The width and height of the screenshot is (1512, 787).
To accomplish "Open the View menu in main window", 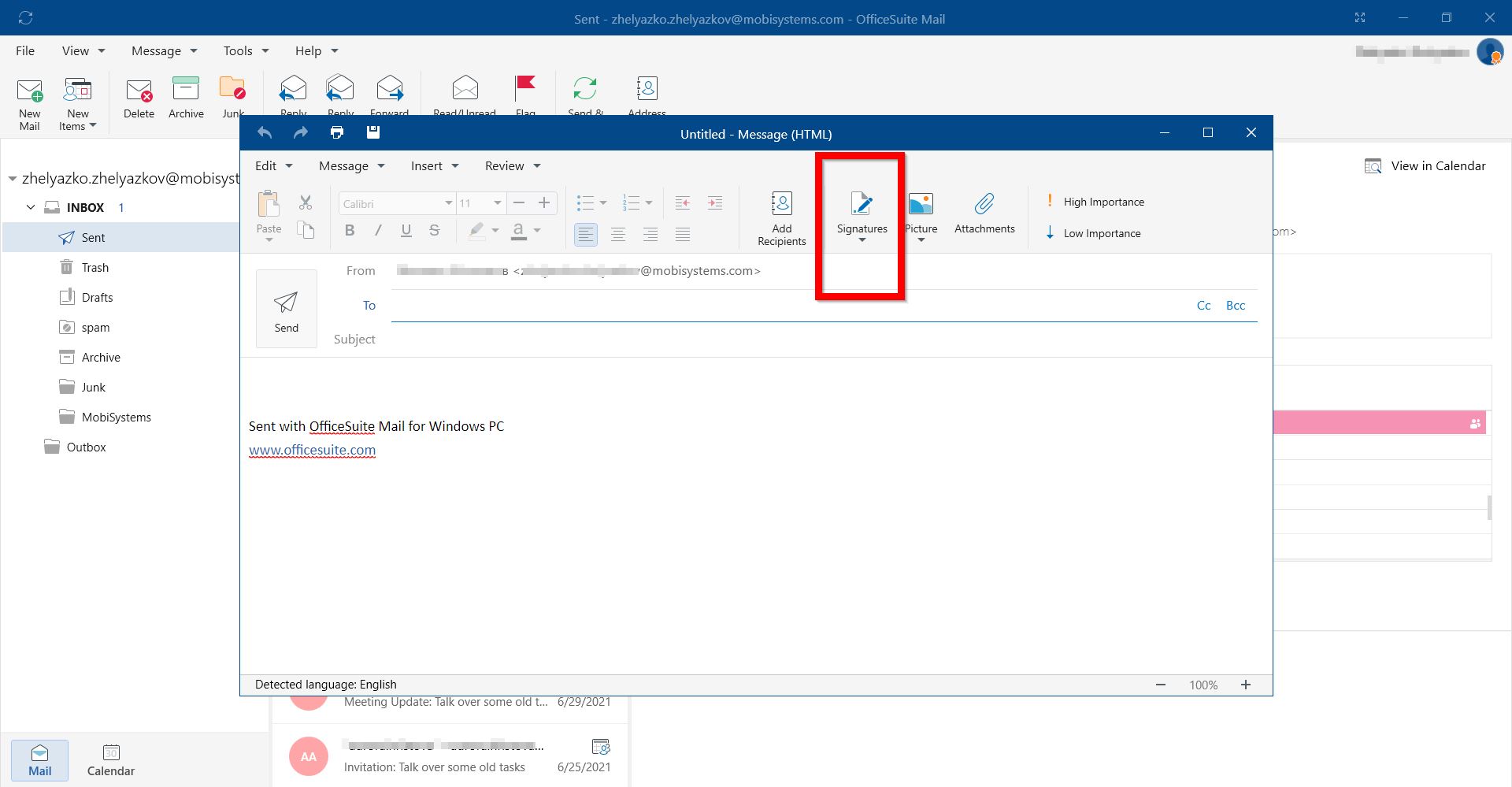I will pos(83,50).
